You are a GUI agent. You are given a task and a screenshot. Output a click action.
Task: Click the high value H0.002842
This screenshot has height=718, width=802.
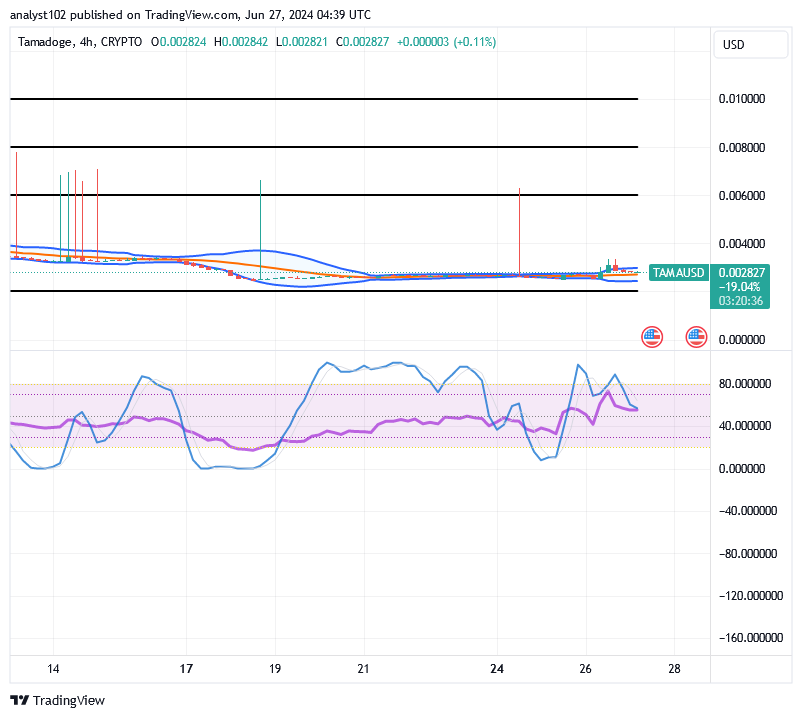tap(241, 42)
